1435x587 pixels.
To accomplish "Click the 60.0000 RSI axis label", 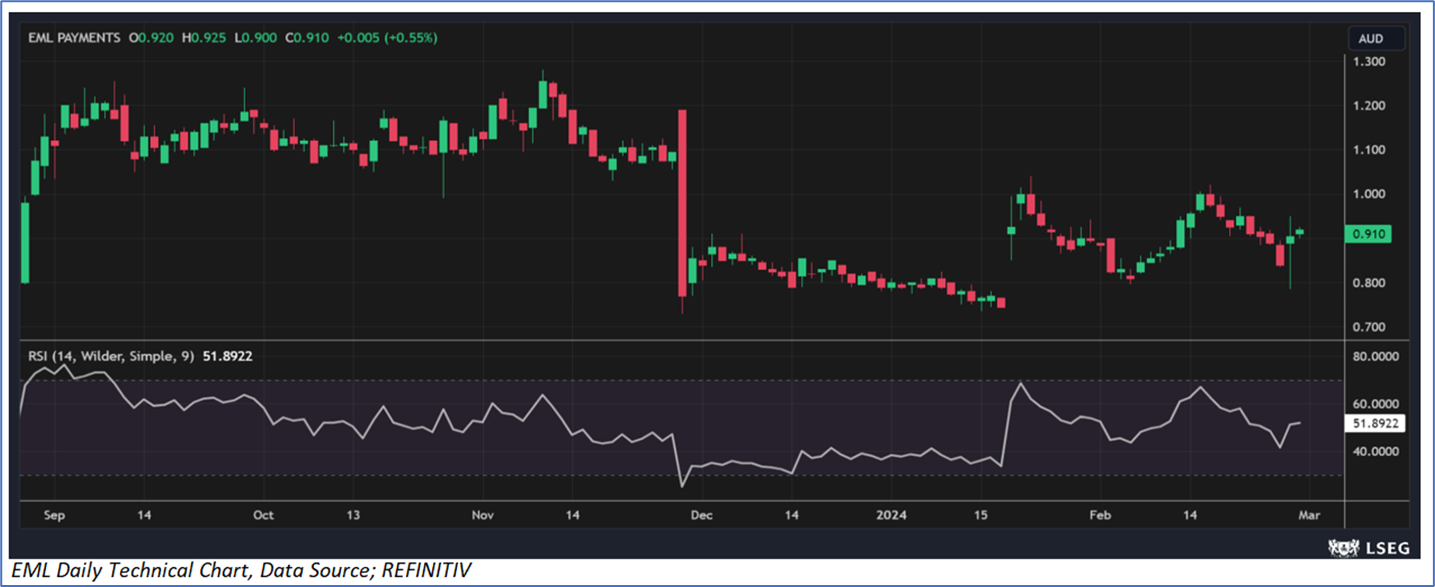I will (x=1376, y=404).
